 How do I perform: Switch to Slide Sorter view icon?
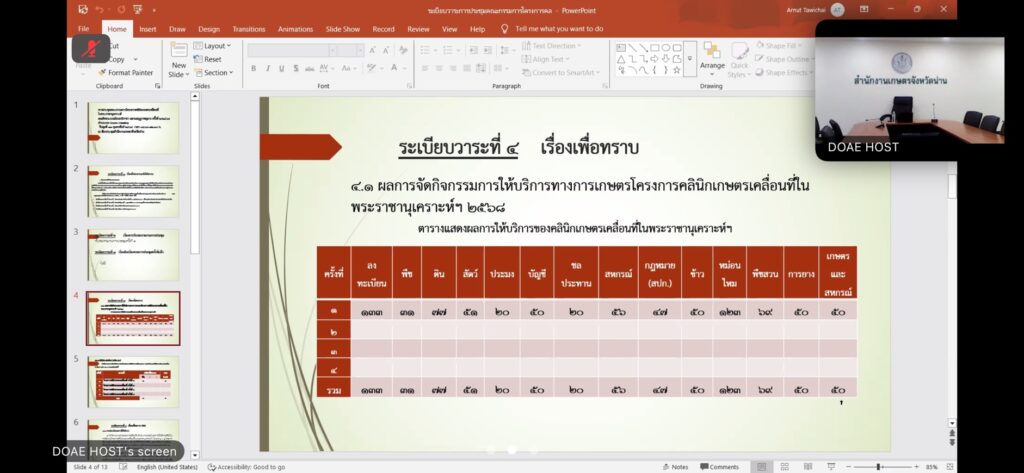point(783,467)
